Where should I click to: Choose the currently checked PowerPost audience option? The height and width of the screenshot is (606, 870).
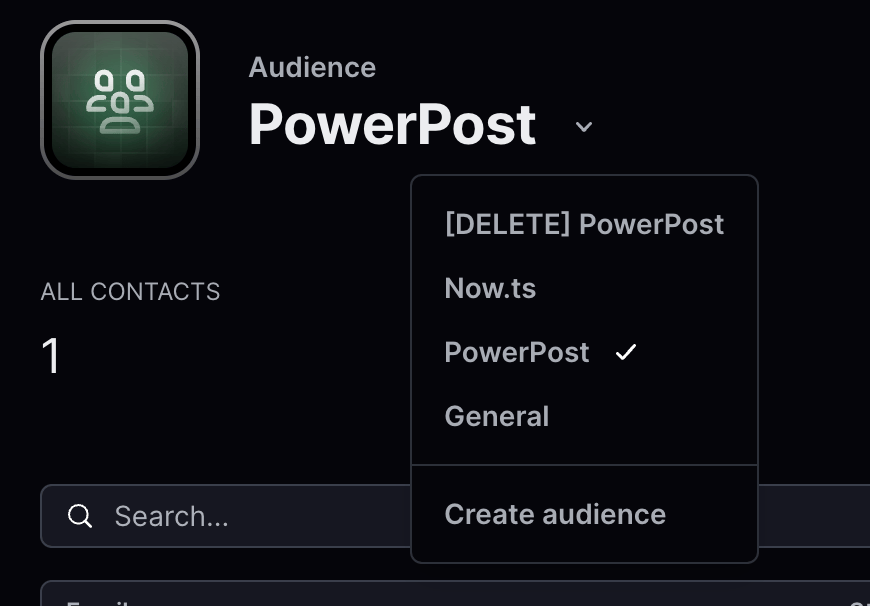coord(517,353)
